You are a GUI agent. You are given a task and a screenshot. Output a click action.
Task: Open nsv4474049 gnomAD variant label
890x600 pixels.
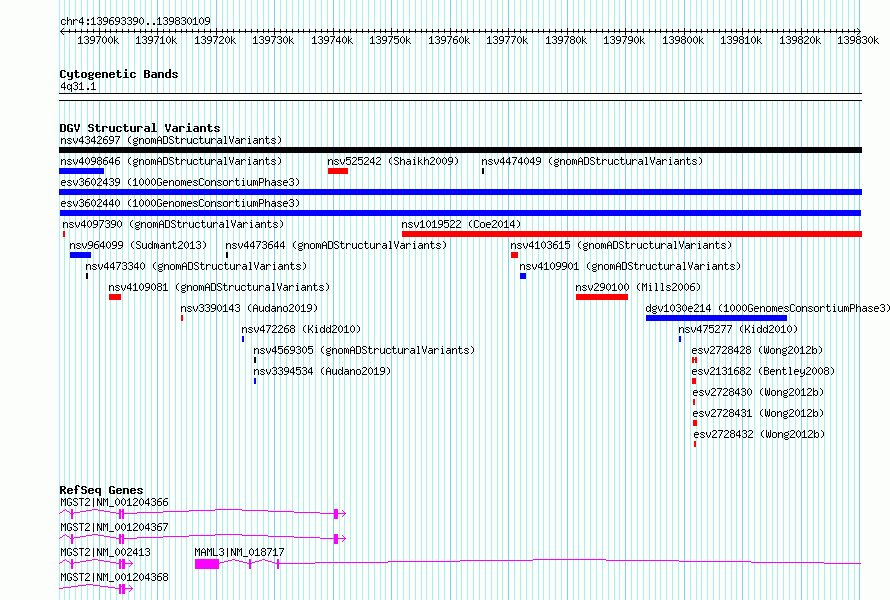[x=592, y=161]
